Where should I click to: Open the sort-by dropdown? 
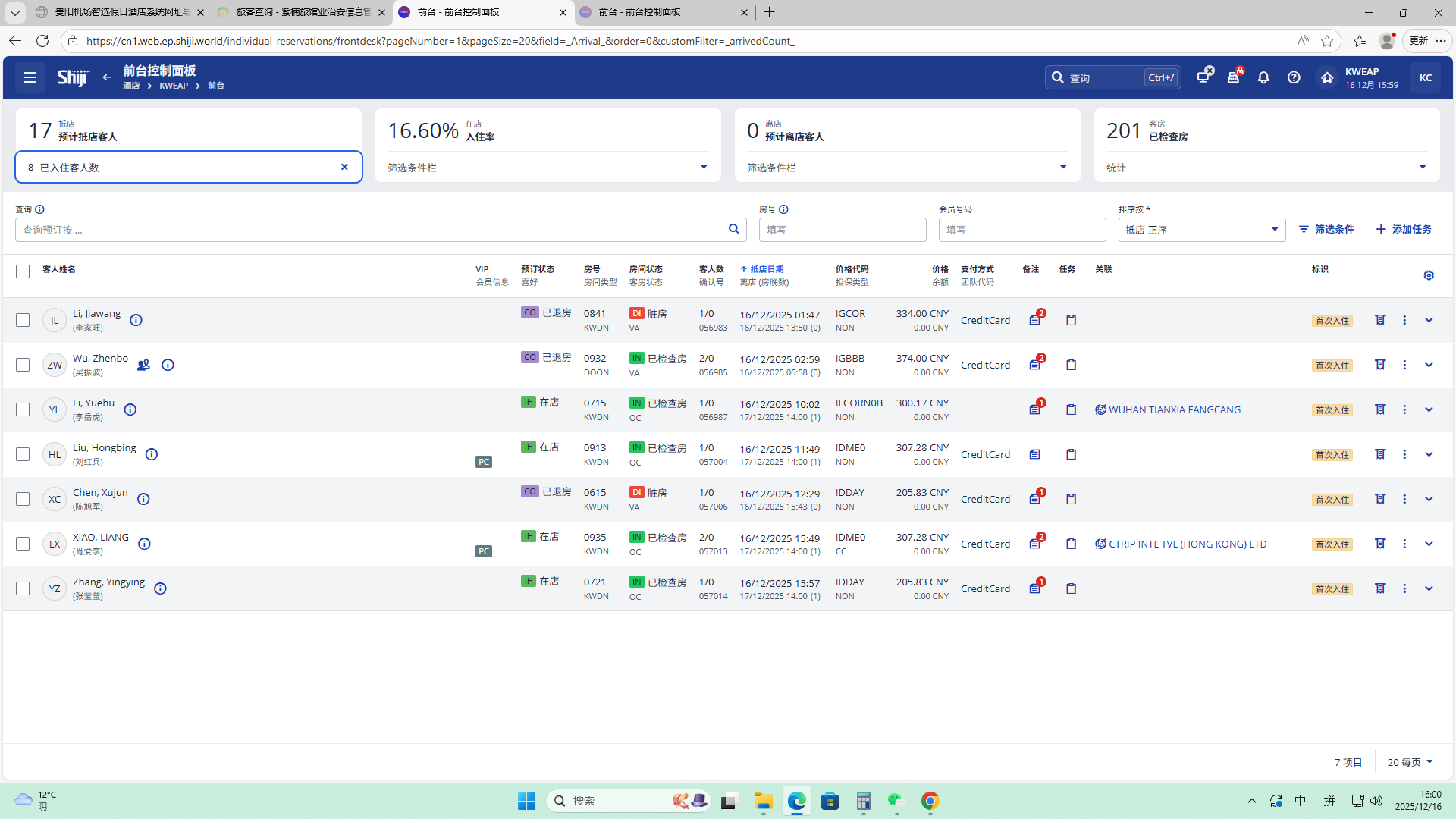(1201, 230)
